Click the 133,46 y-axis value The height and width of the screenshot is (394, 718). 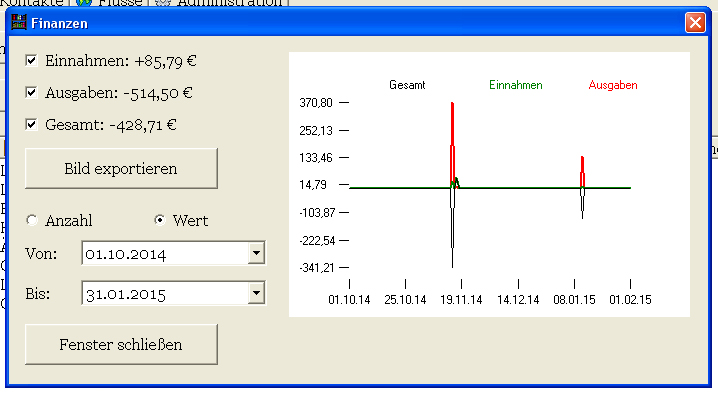click(x=316, y=158)
